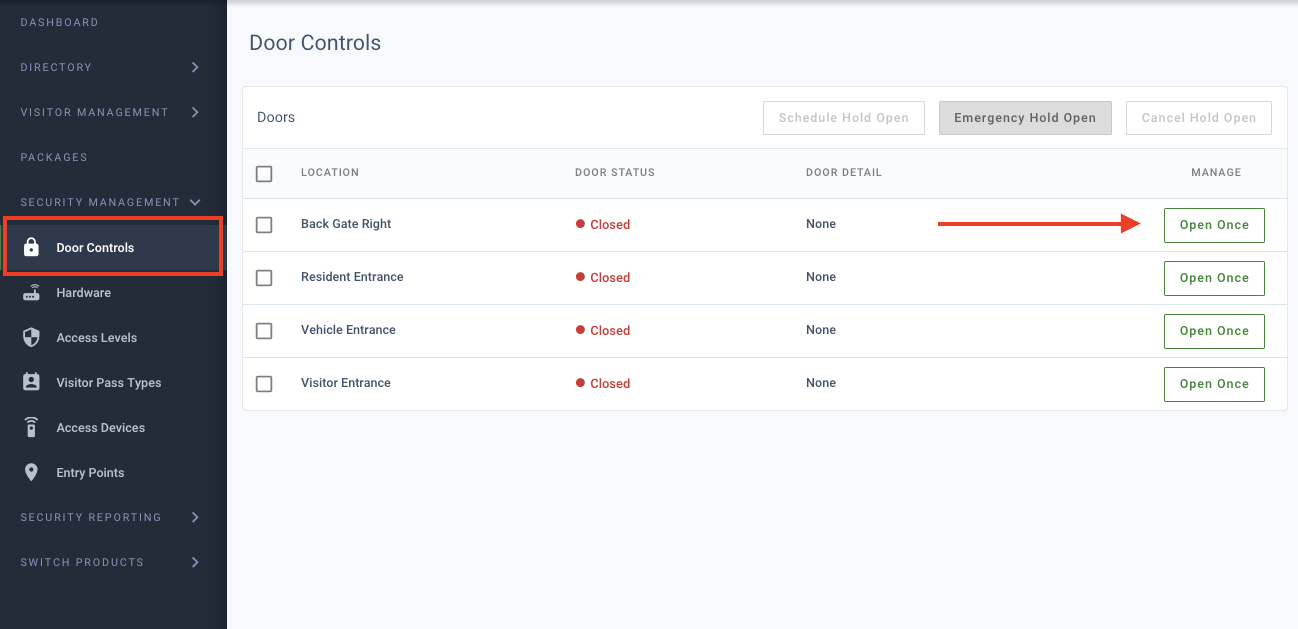Check the Back Gate Right checkbox
The height and width of the screenshot is (629, 1298).
pyautogui.click(x=264, y=225)
